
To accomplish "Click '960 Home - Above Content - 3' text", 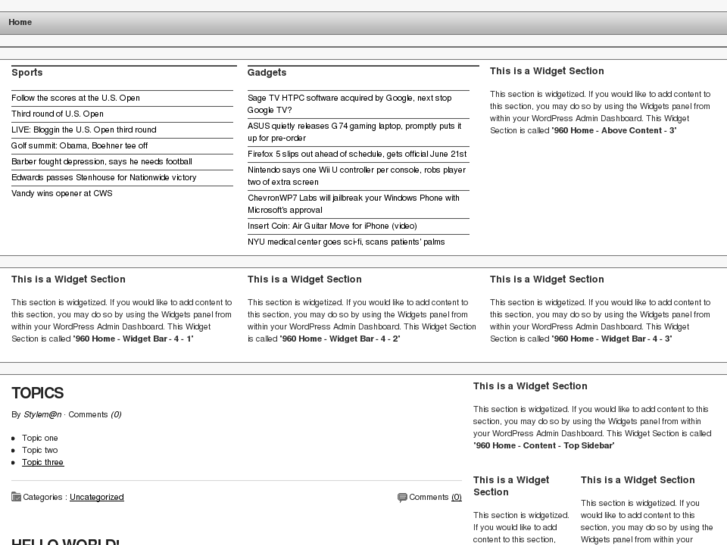I will 614,131.
